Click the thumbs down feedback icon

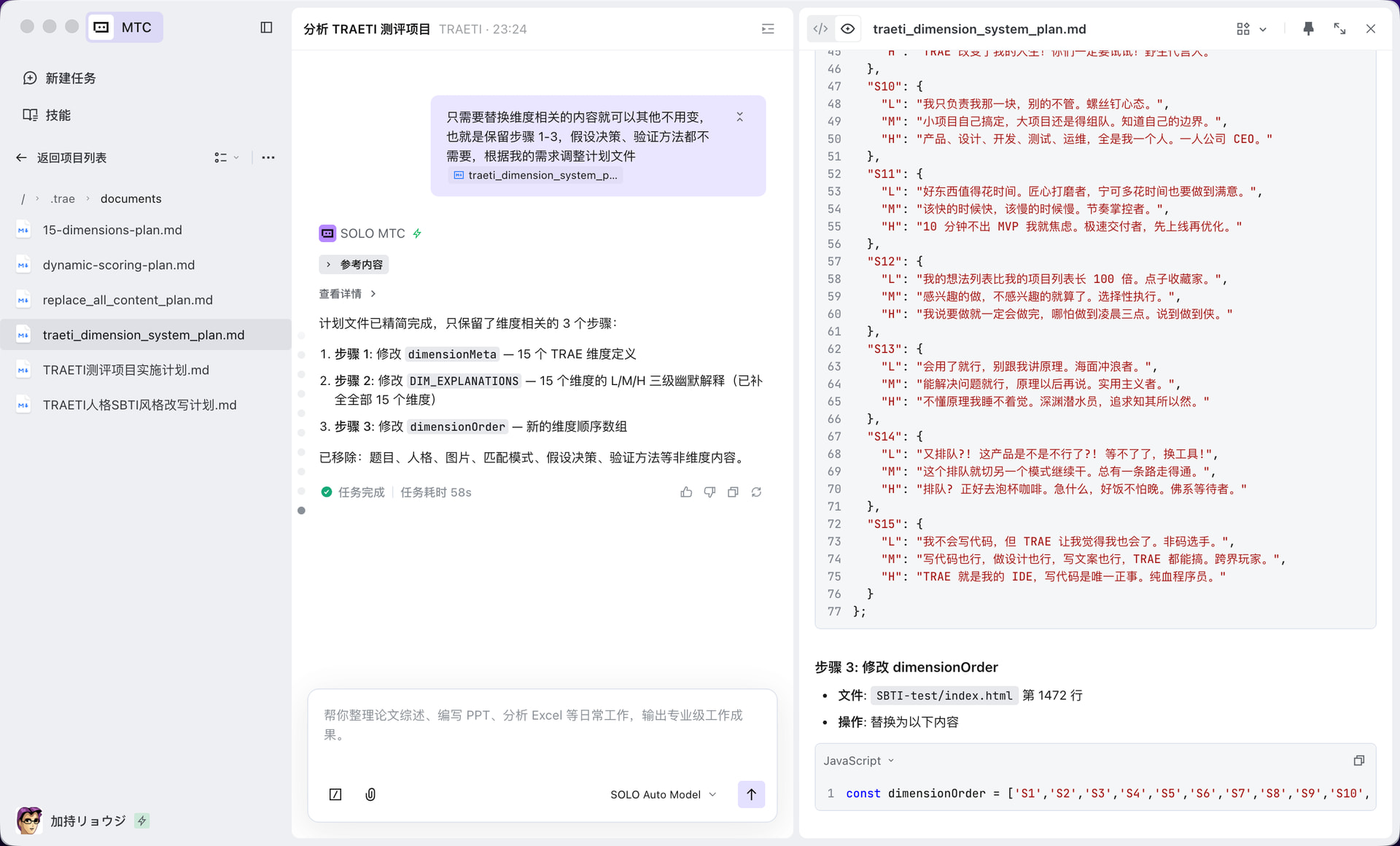tap(709, 492)
